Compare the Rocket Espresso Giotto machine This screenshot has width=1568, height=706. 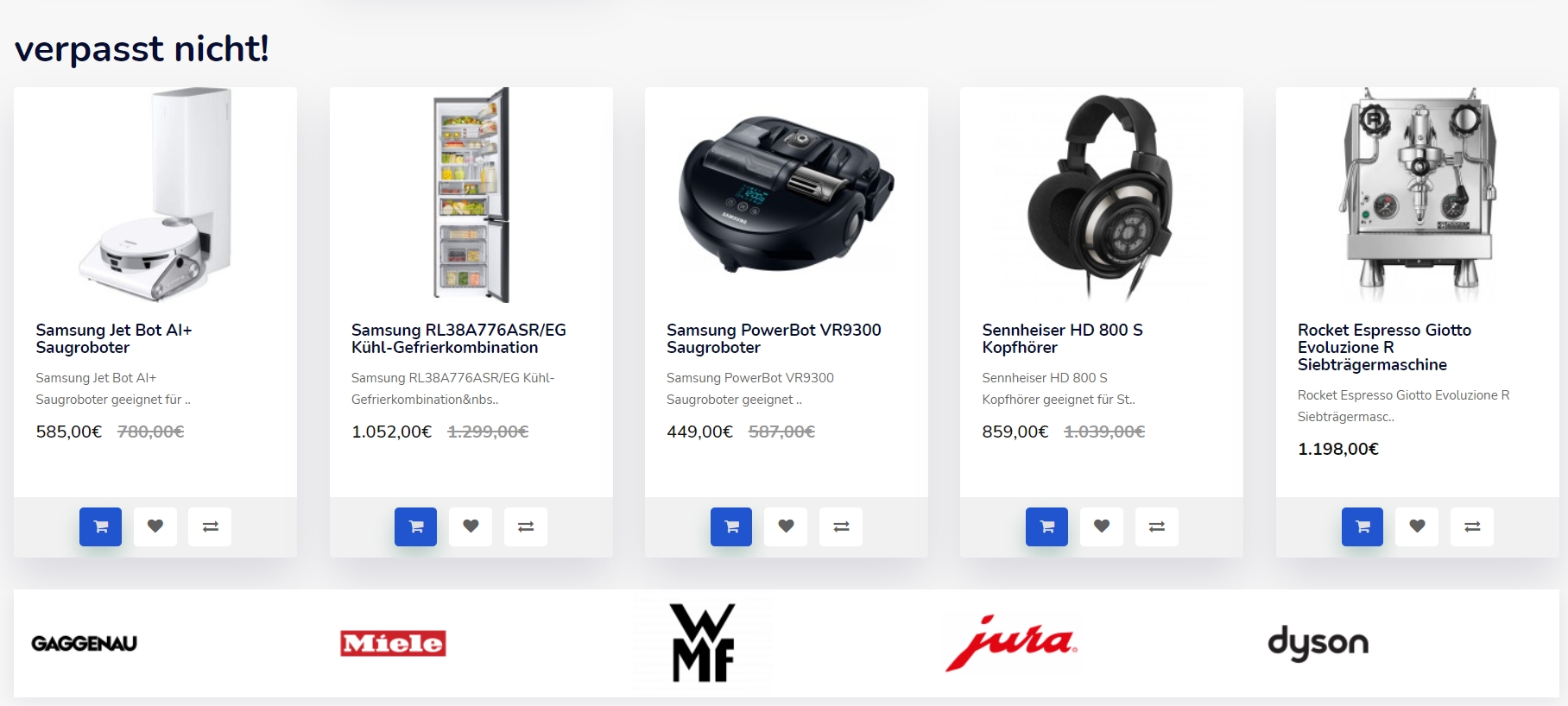click(1472, 526)
